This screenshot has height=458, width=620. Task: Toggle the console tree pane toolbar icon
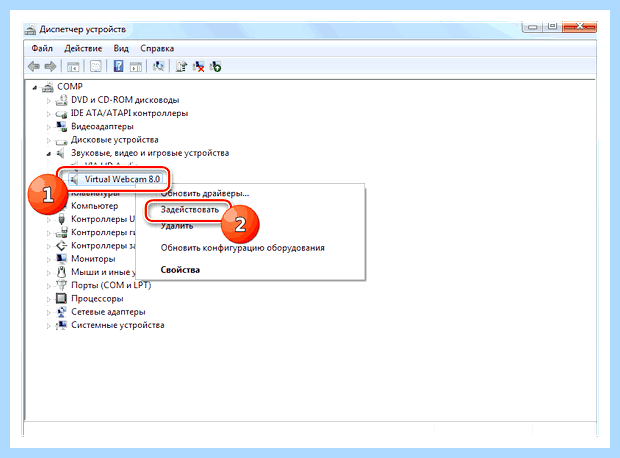coord(73,66)
